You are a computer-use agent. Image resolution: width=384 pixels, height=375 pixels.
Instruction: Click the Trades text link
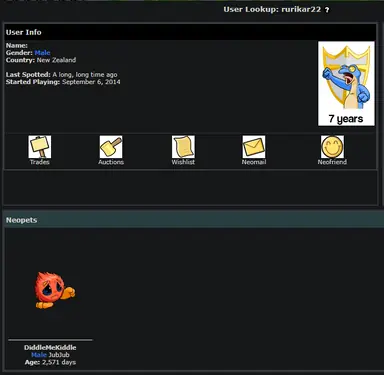(40, 162)
